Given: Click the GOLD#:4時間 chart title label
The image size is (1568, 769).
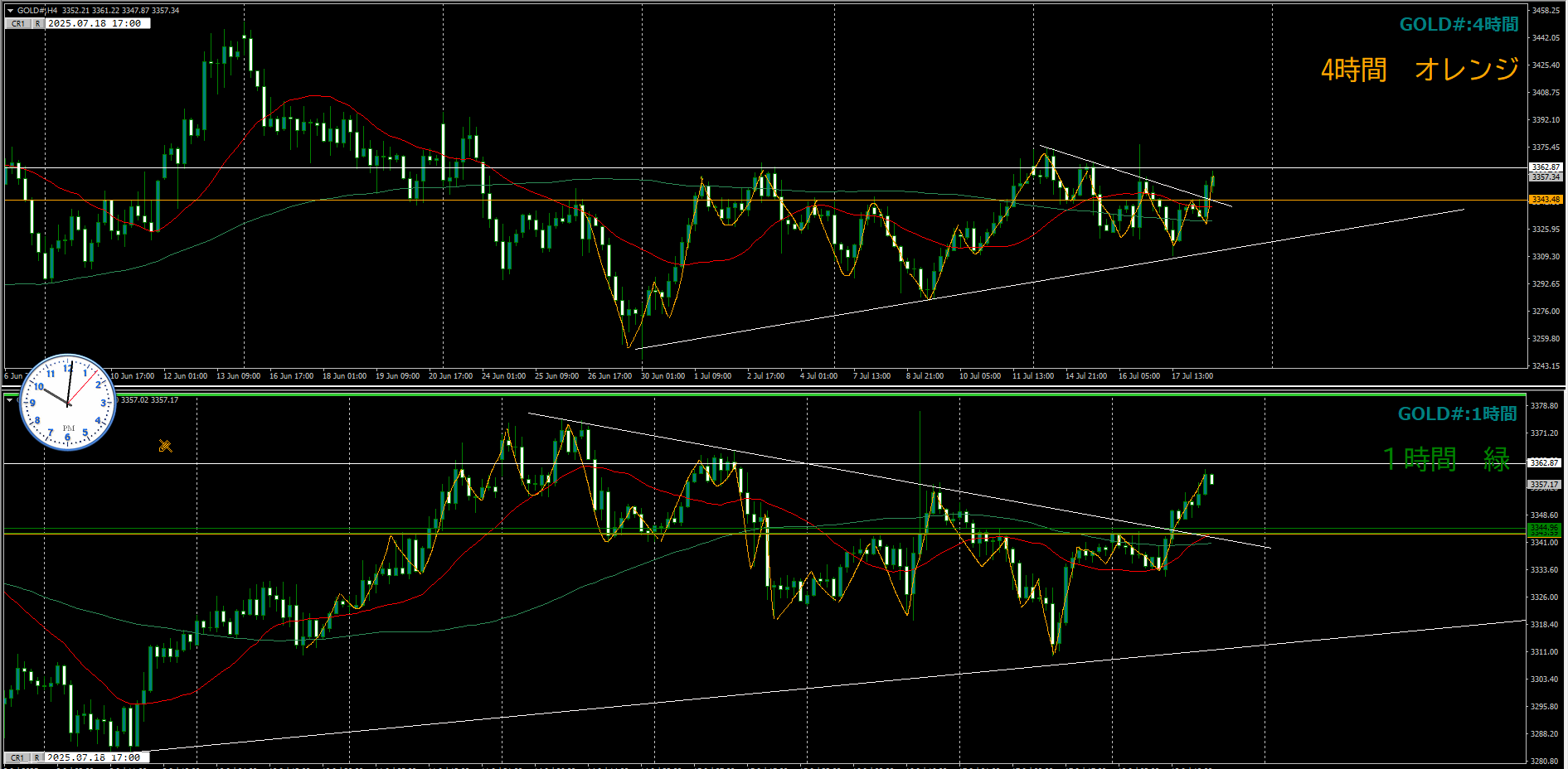Looking at the screenshot, I should click(x=1459, y=25).
